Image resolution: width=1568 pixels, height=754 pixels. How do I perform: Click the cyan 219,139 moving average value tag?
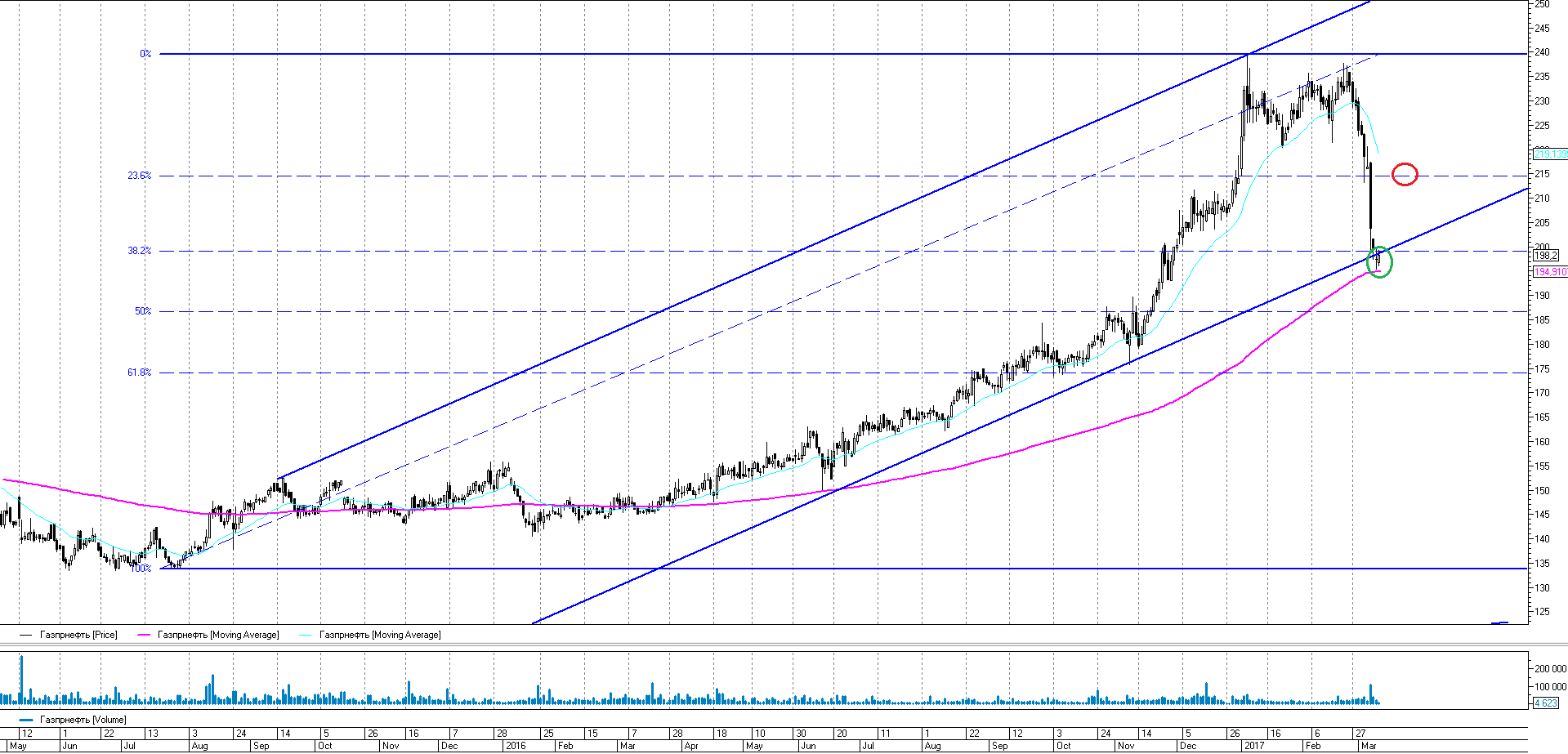point(1550,154)
